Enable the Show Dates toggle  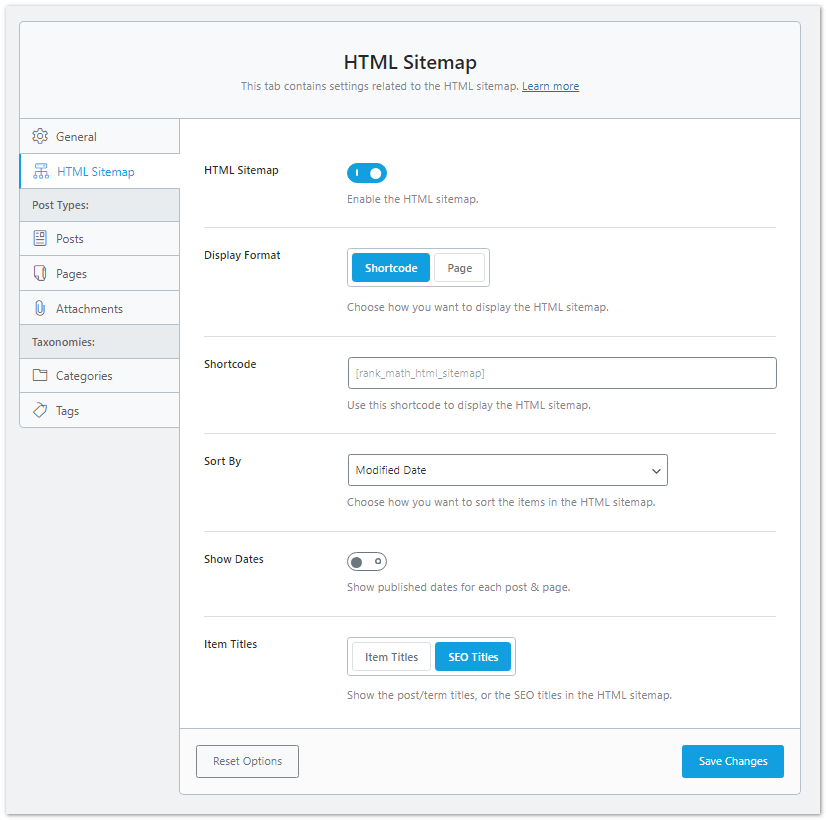(x=366, y=561)
